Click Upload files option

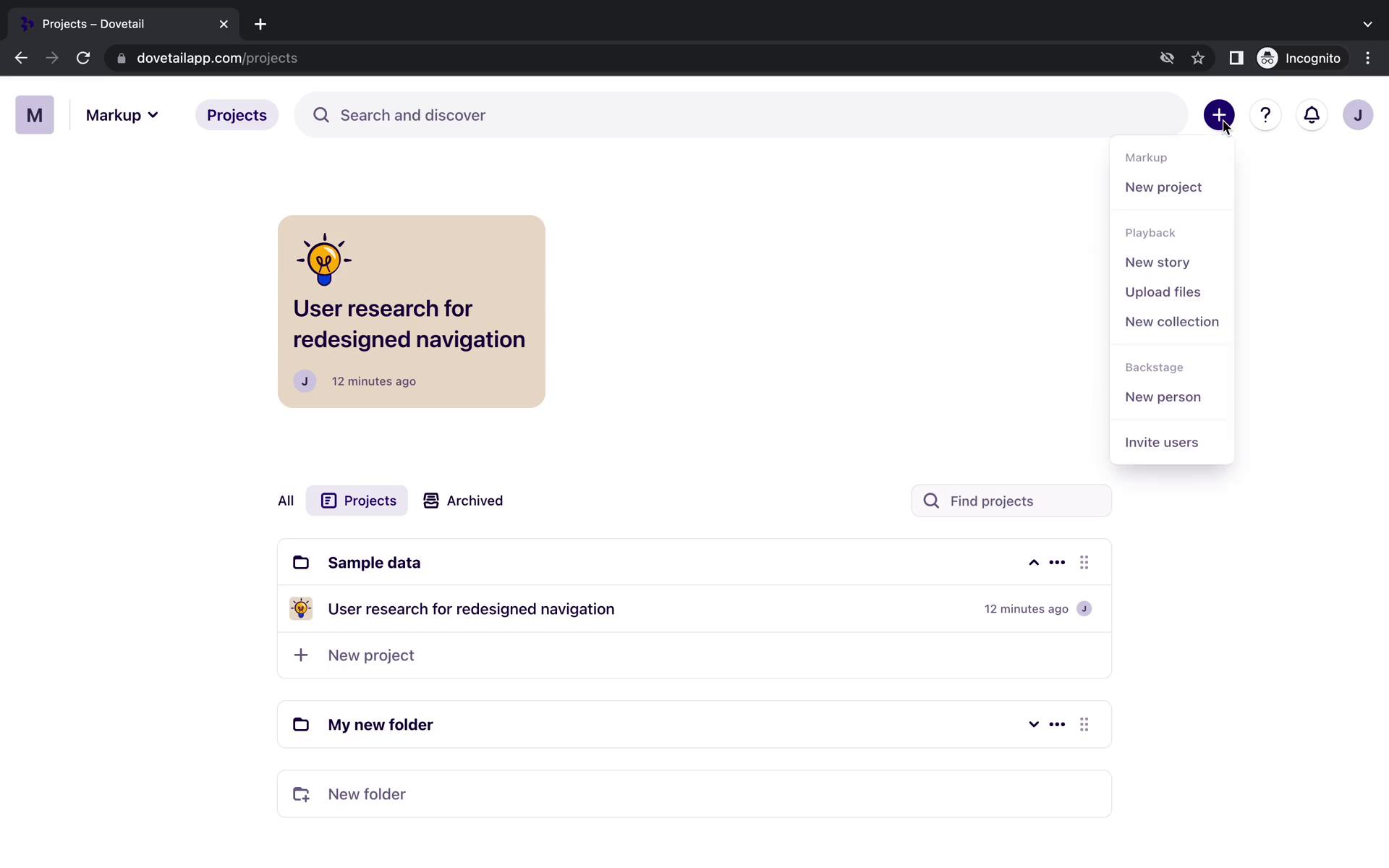coord(1163,292)
